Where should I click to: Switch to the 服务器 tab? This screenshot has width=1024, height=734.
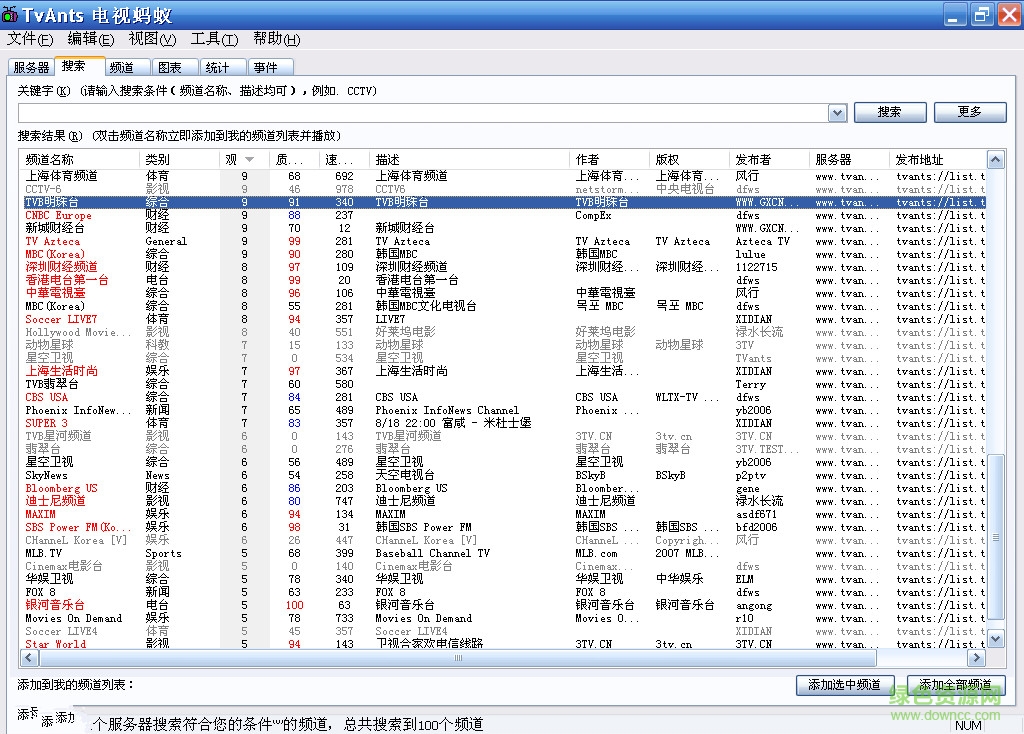click(30, 67)
